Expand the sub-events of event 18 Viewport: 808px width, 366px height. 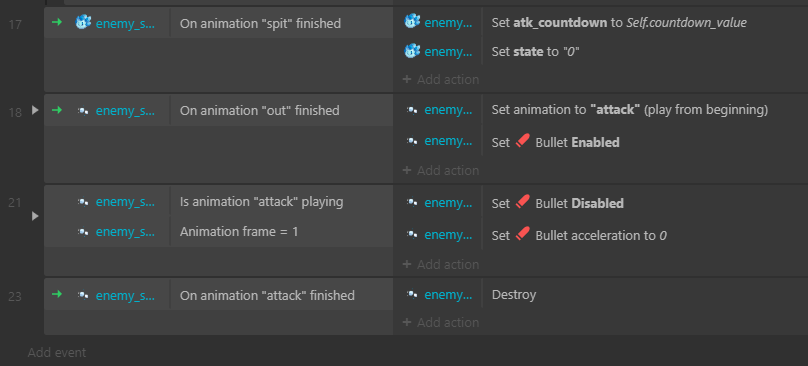tap(35, 110)
